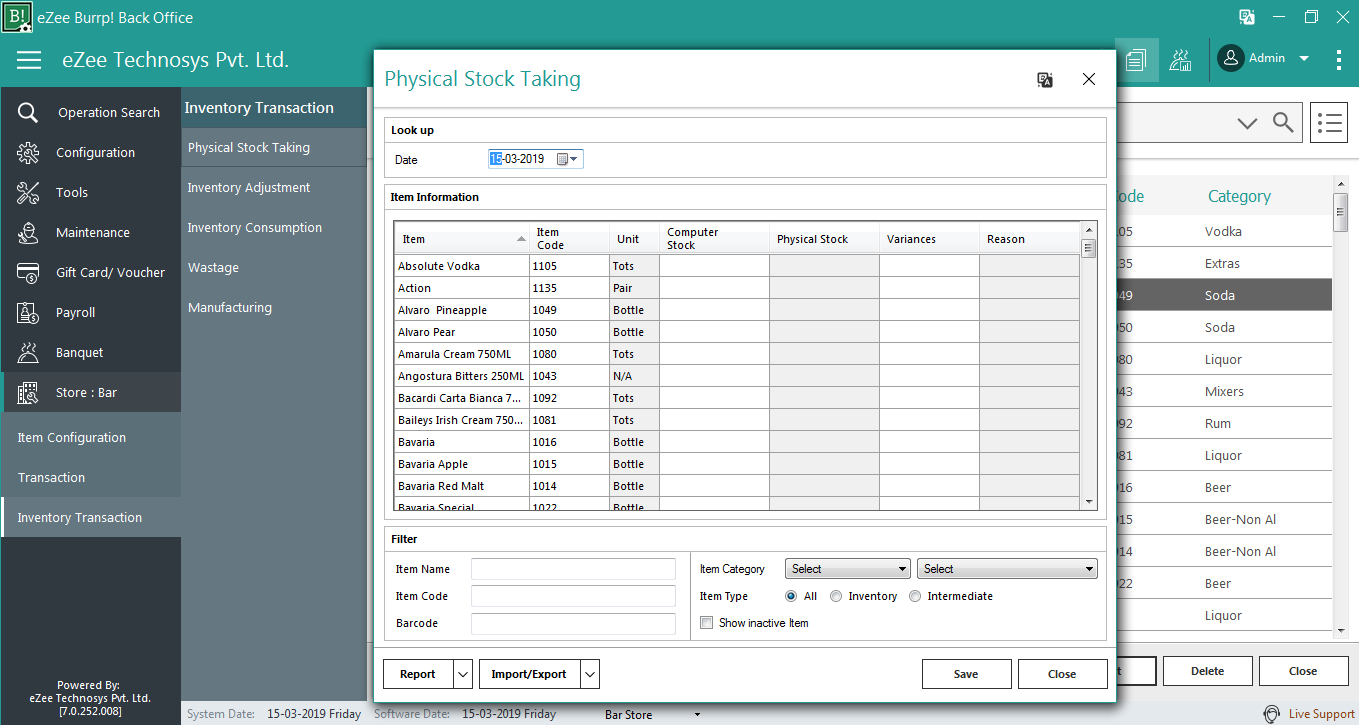Click Close in the background window
1359x725 pixels.
point(1303,671)
